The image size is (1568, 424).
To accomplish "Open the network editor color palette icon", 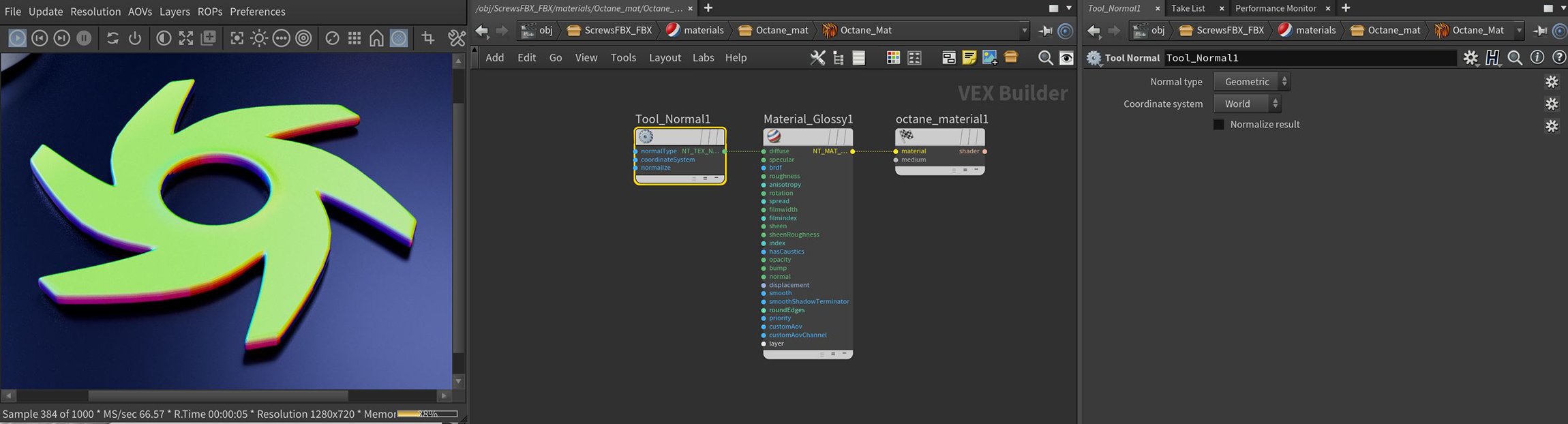I will [x=893, y=58].
